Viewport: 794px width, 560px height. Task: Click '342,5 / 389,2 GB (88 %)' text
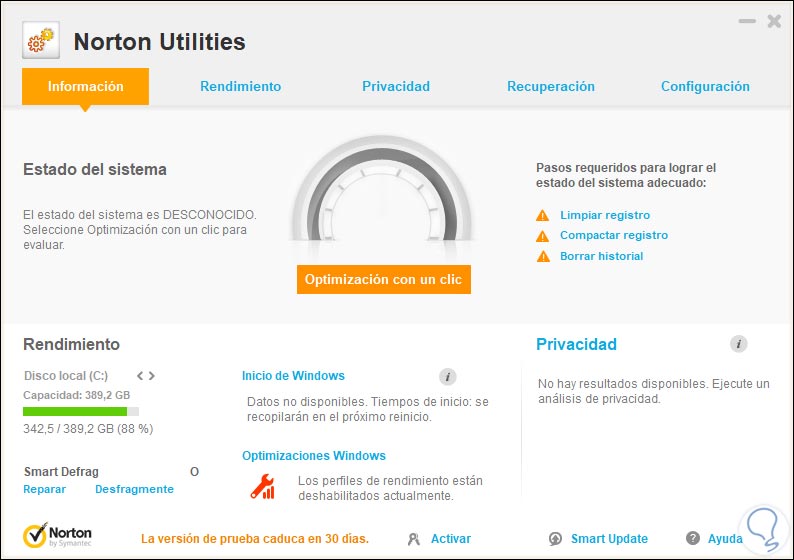[88, 429]
